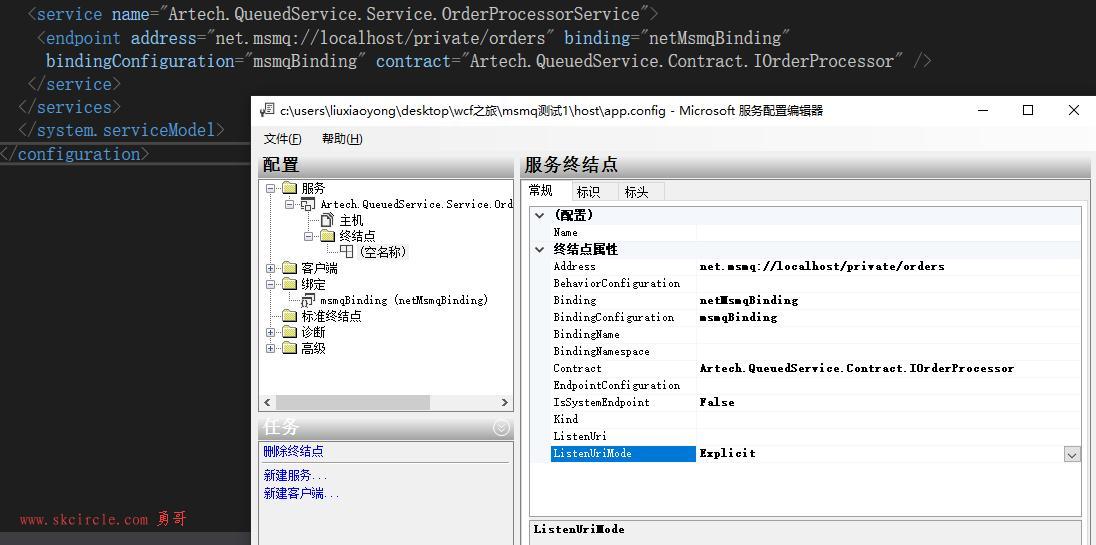Image resolution: width=1096 pixels, height=545 pixels.
Task: Click the 绑定 folder icon
Action: coord(289,284)
